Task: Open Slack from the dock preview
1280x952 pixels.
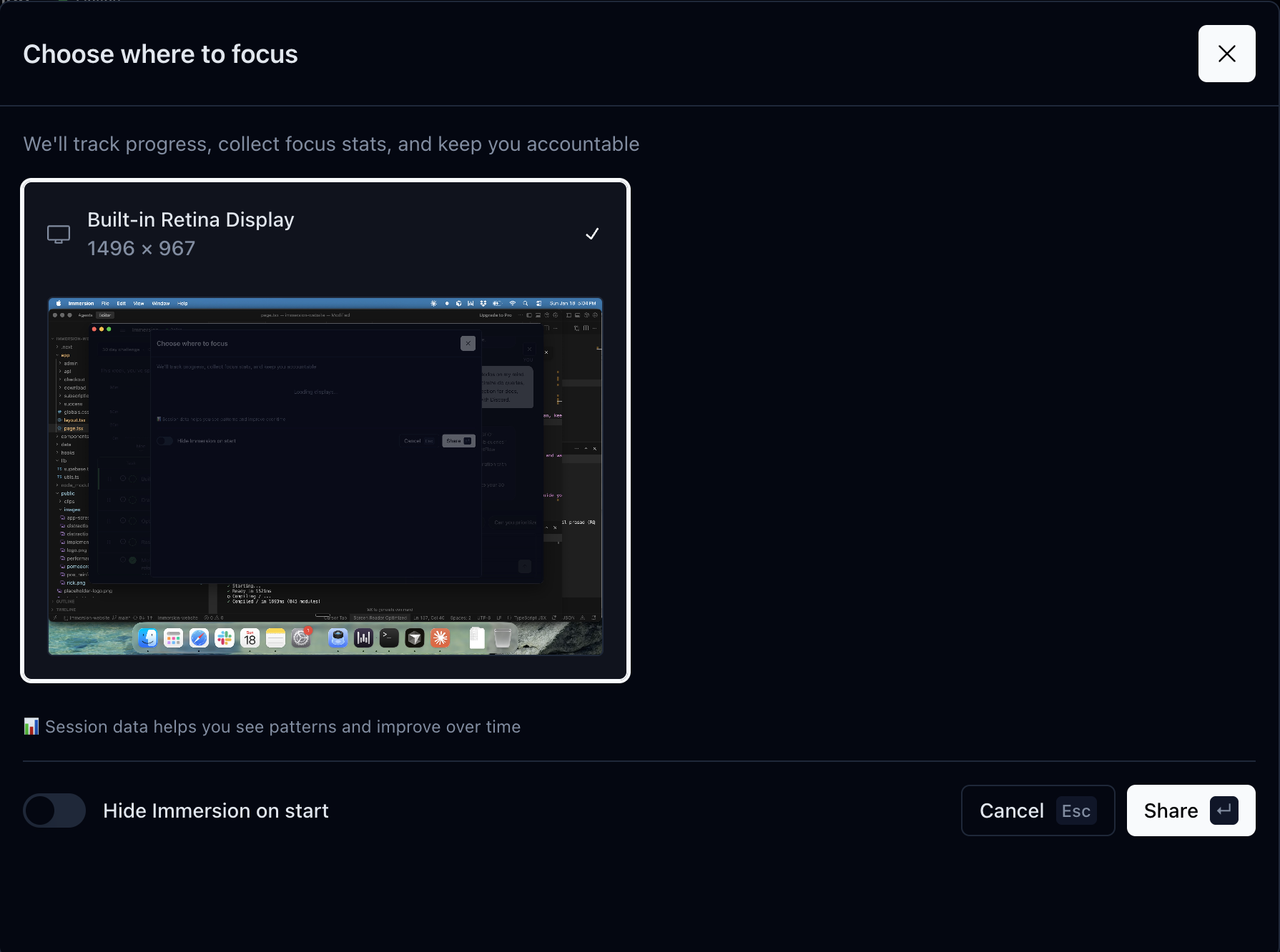Action: click(x=224, y=638)
